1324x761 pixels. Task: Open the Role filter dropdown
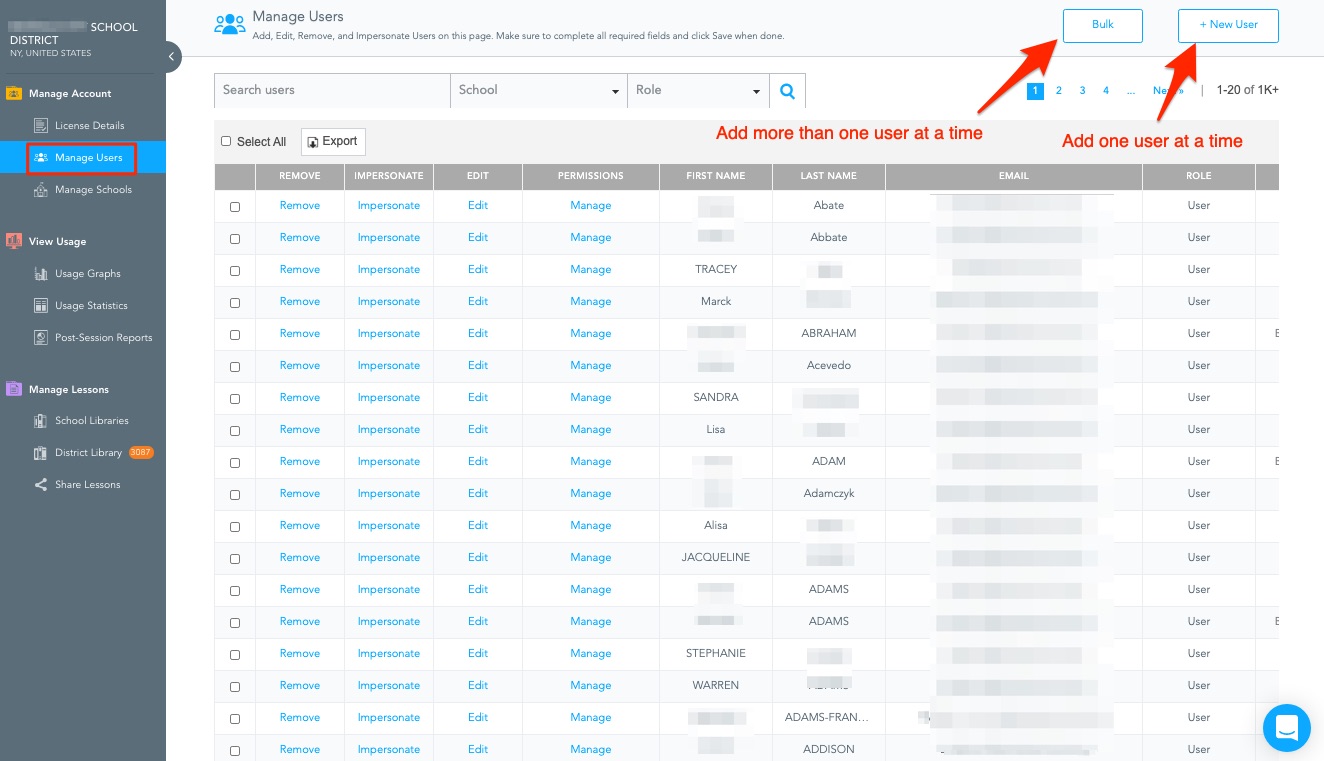coord(698,90)
